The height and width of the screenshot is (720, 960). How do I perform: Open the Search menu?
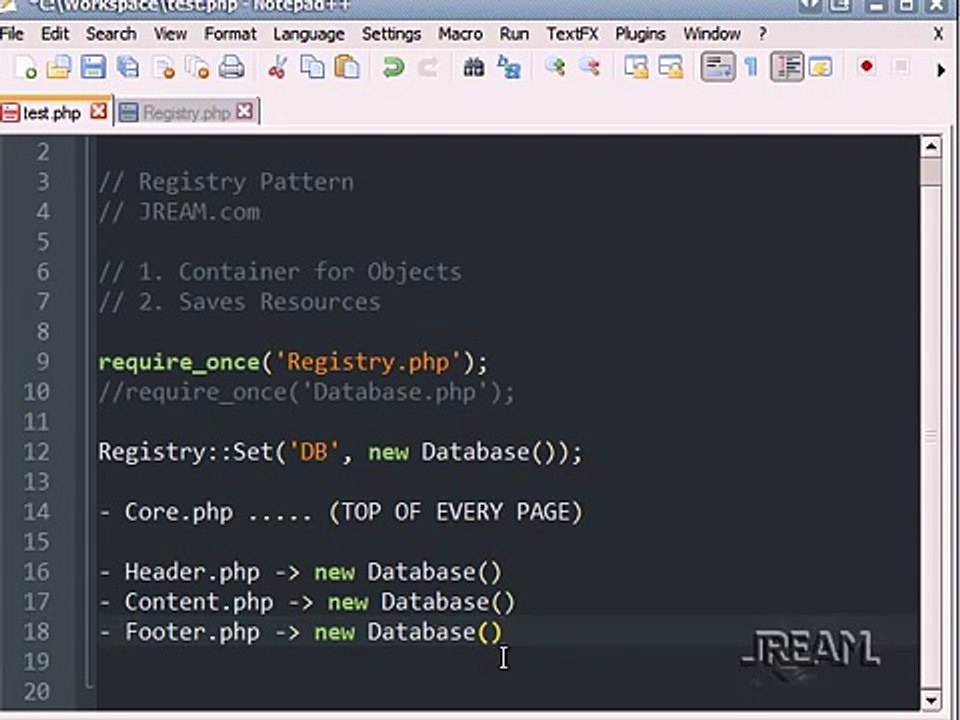point(111,34)
